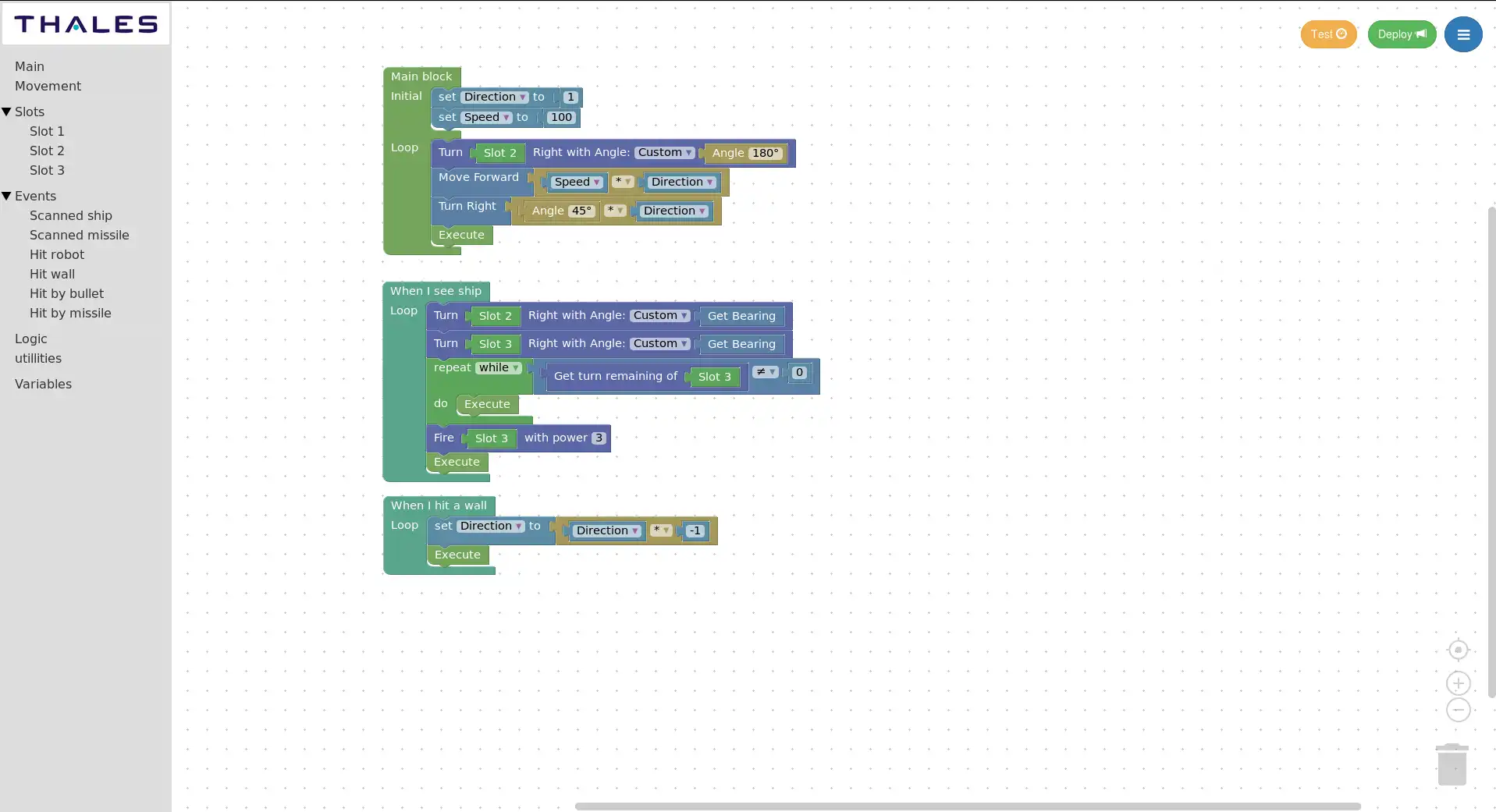This screenshot has height=812, width=1496.
Task: Open Custom dropdown in Main block Turn
Action: [664, 152]
